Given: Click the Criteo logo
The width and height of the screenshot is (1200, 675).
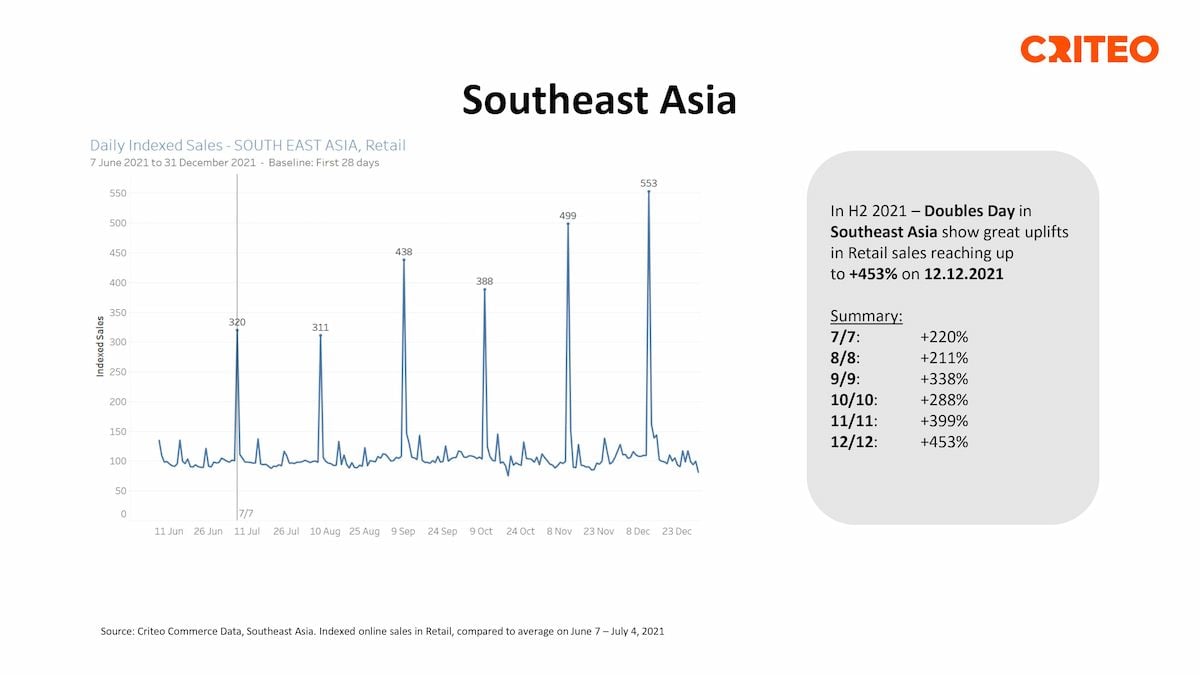Looking at the screenshot, I should coord(1089,49).
